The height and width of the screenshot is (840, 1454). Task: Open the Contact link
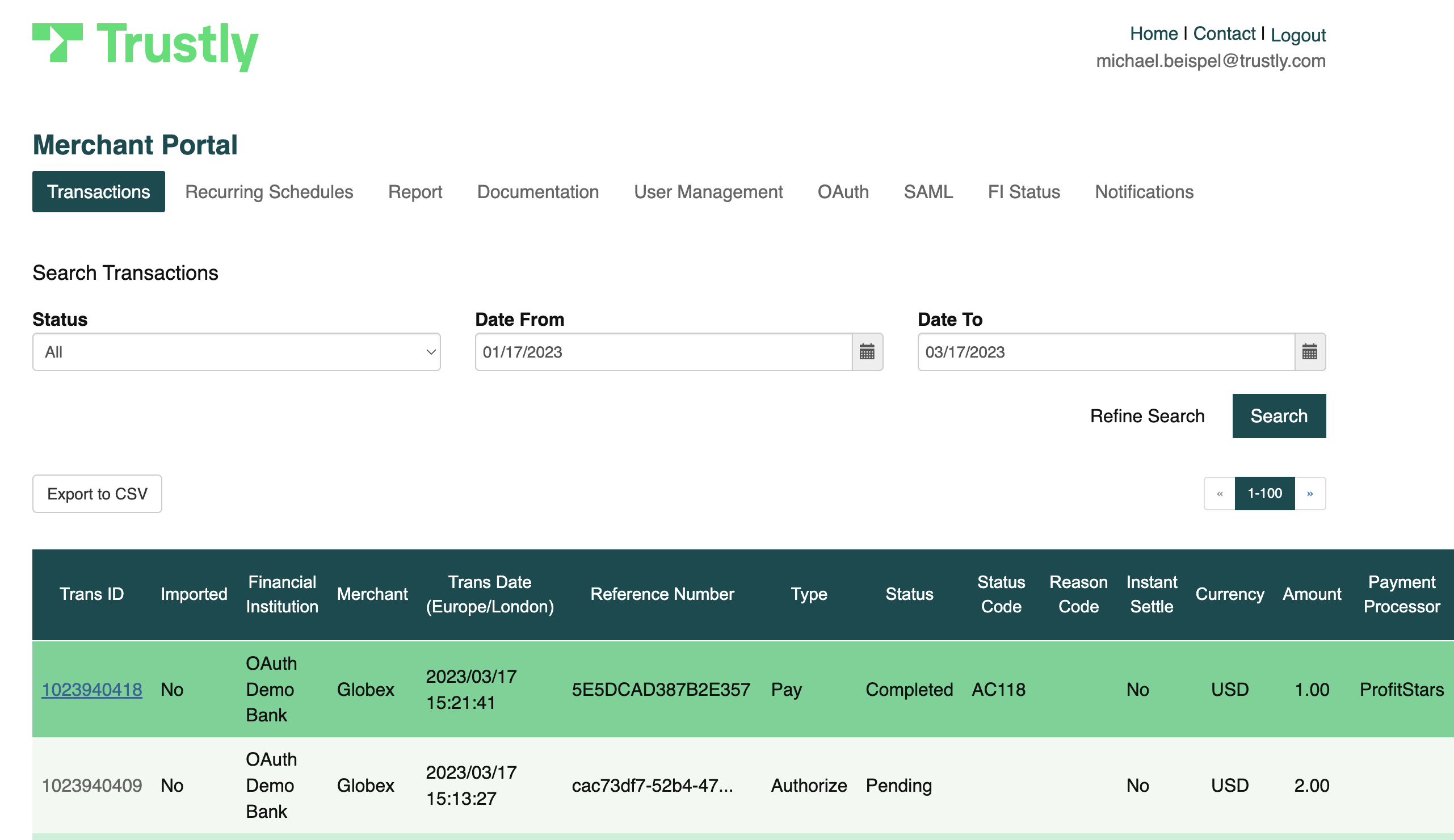pos(1224,33)
